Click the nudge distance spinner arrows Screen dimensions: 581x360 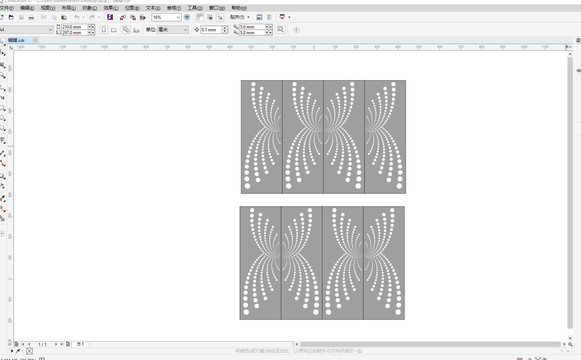pos(225,30)
